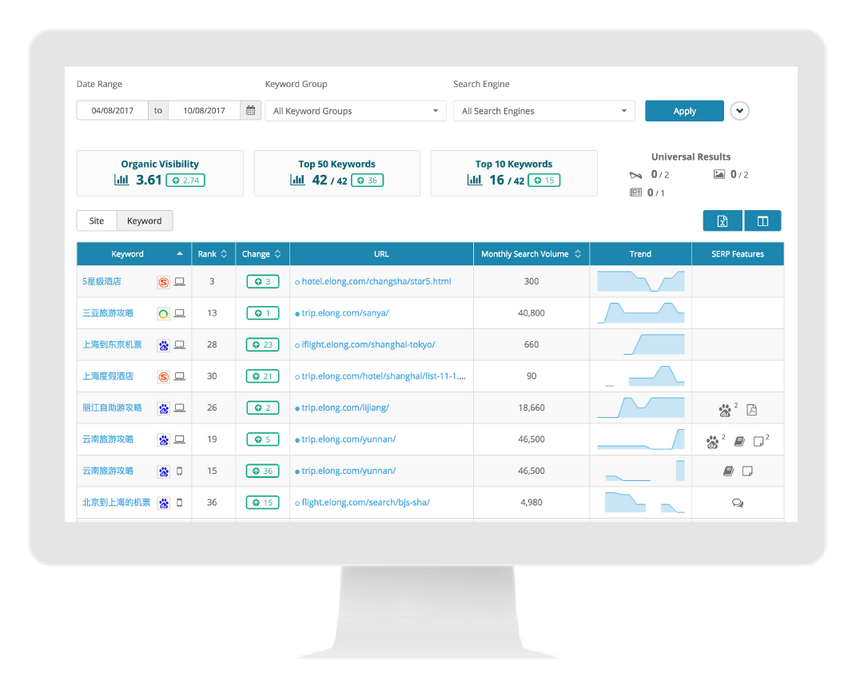Viewport: 856px width, 684px height.
Task: Open the All Keyword Groups dropdown
Action: [355, 110]
